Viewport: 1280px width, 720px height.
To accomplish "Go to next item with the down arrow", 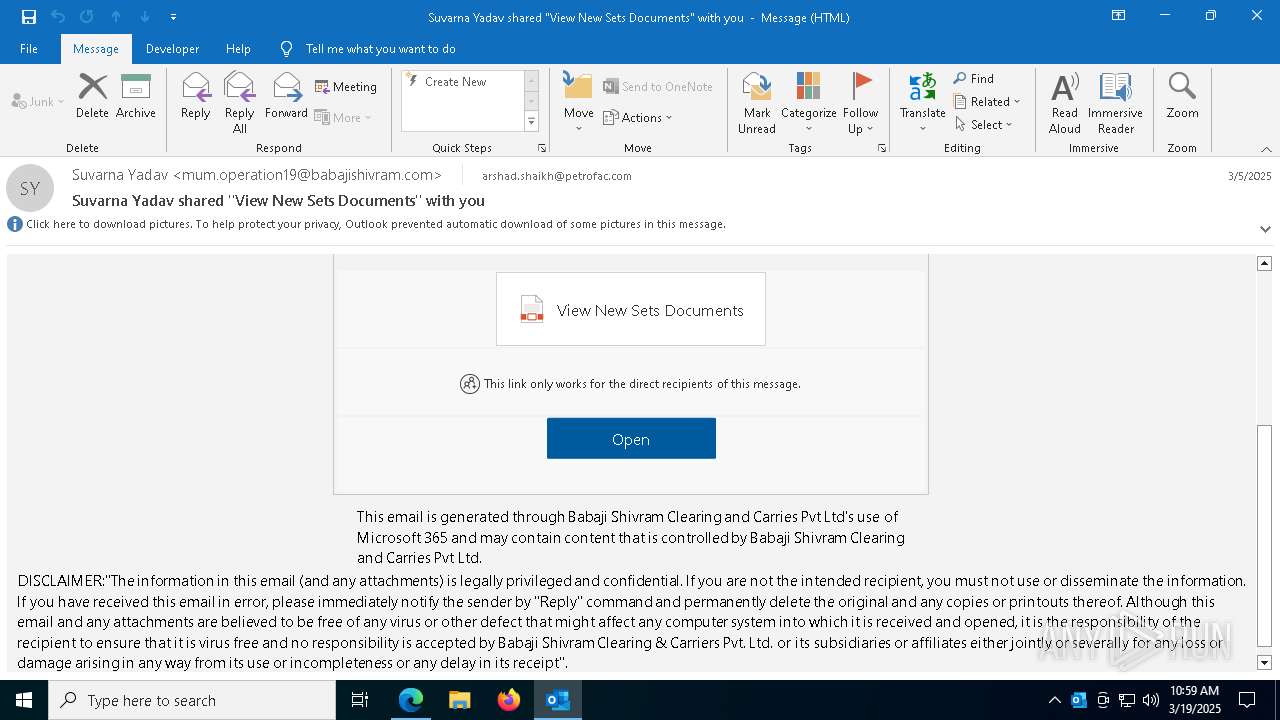I will click(x=145, y=17).
